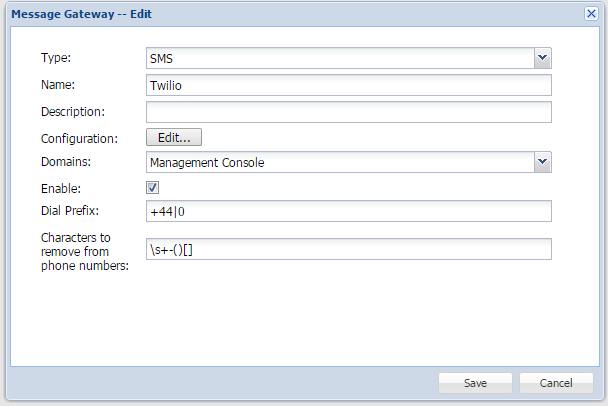This screenshot has height=406, width=608.
Task: Click the Type: label
Action: point(56,58)
